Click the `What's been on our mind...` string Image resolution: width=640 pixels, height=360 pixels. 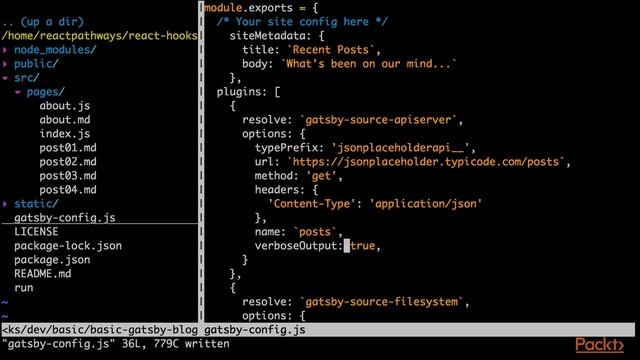369,64
